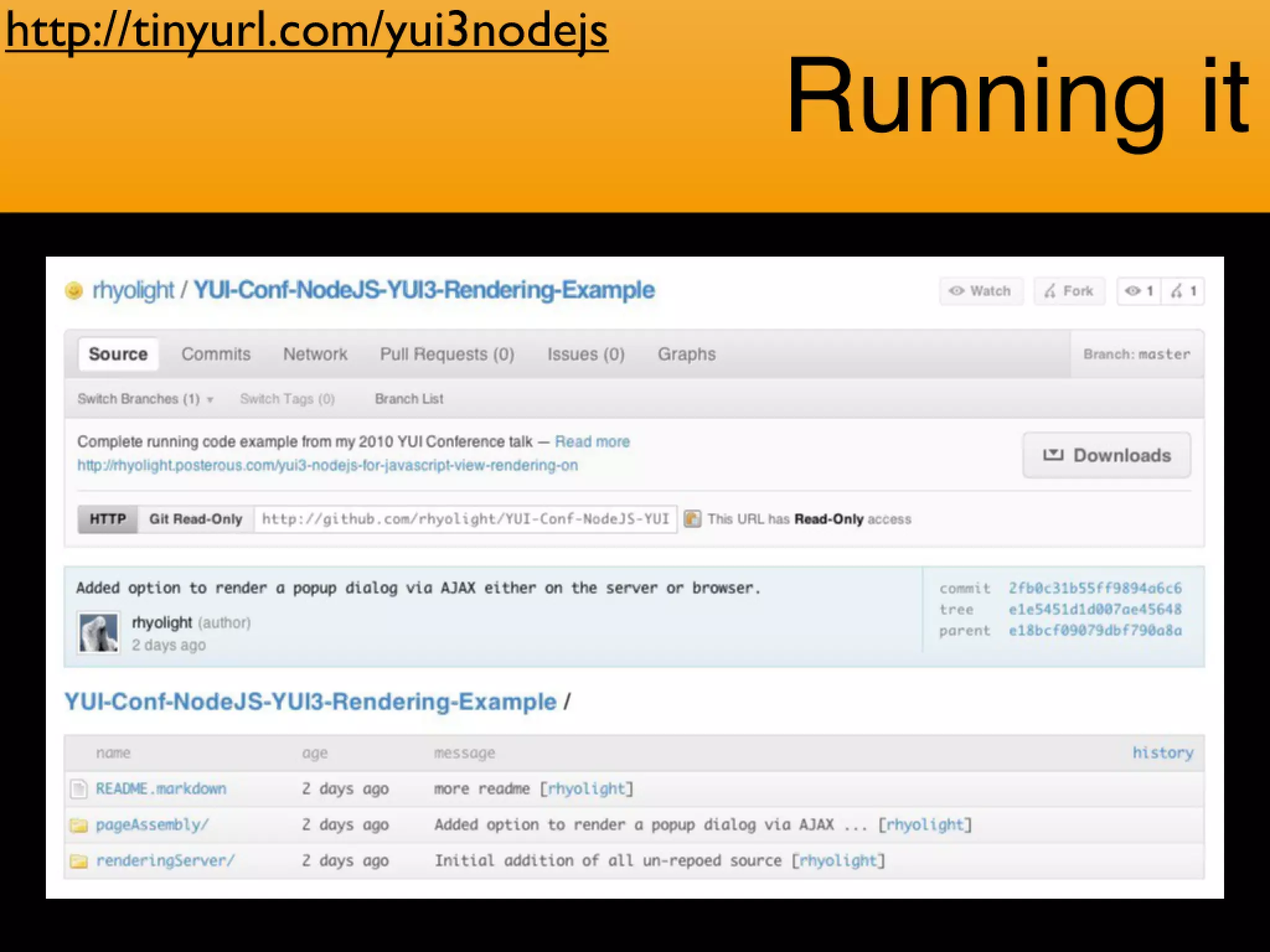1270x952 pixels.
Task: Click the pageAssembly folder icon
Action: click(x=79, y=825)
